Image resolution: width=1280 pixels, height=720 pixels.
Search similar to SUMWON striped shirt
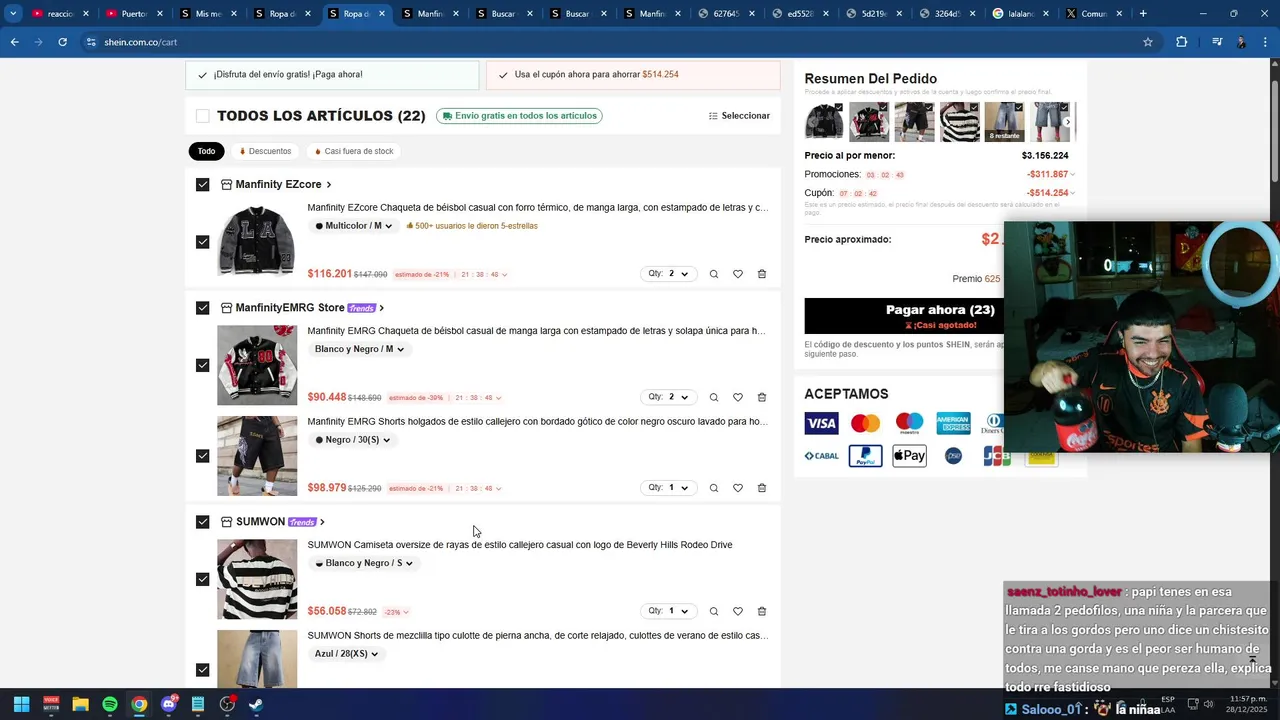pyautogui.click(x=714, y=611)
